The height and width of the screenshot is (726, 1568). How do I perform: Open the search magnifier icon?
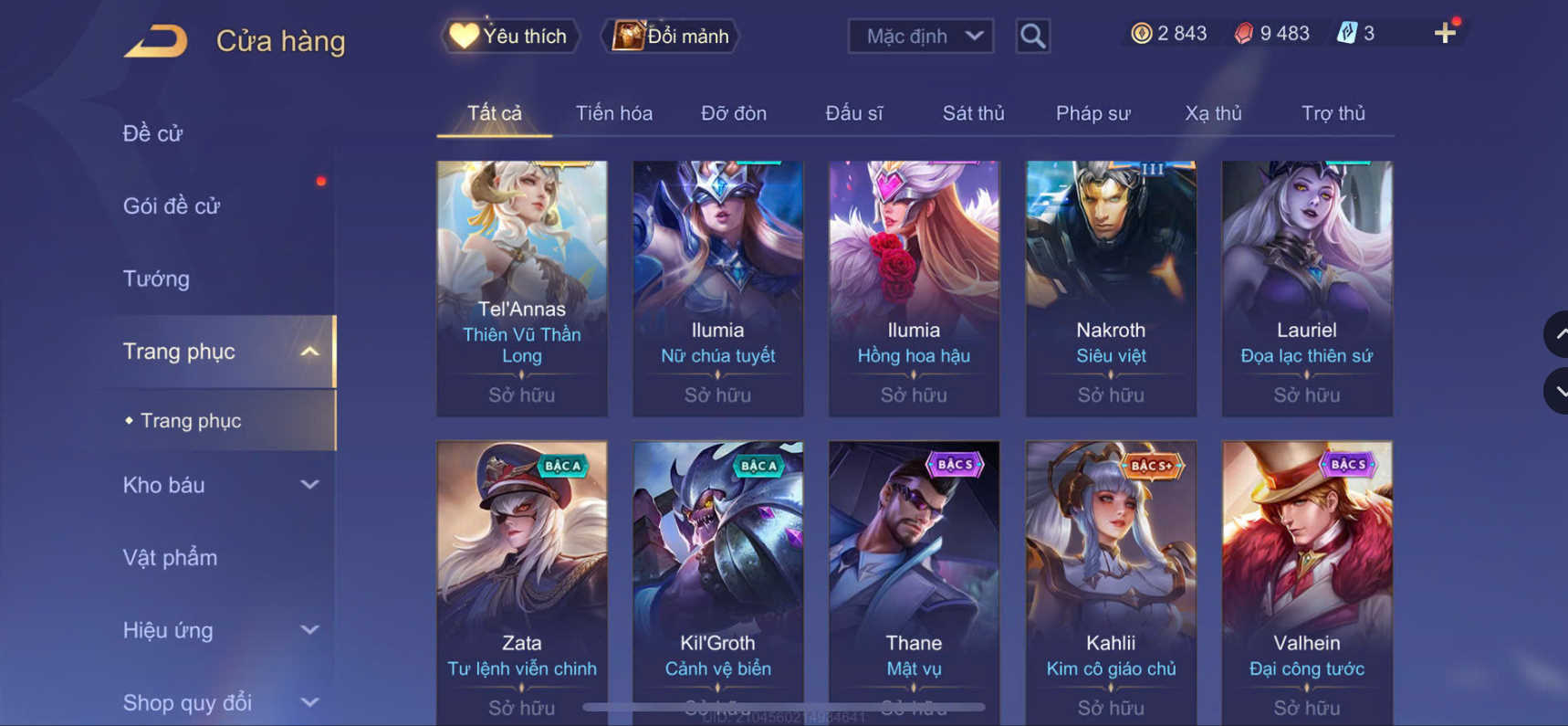coord(1032,37)
